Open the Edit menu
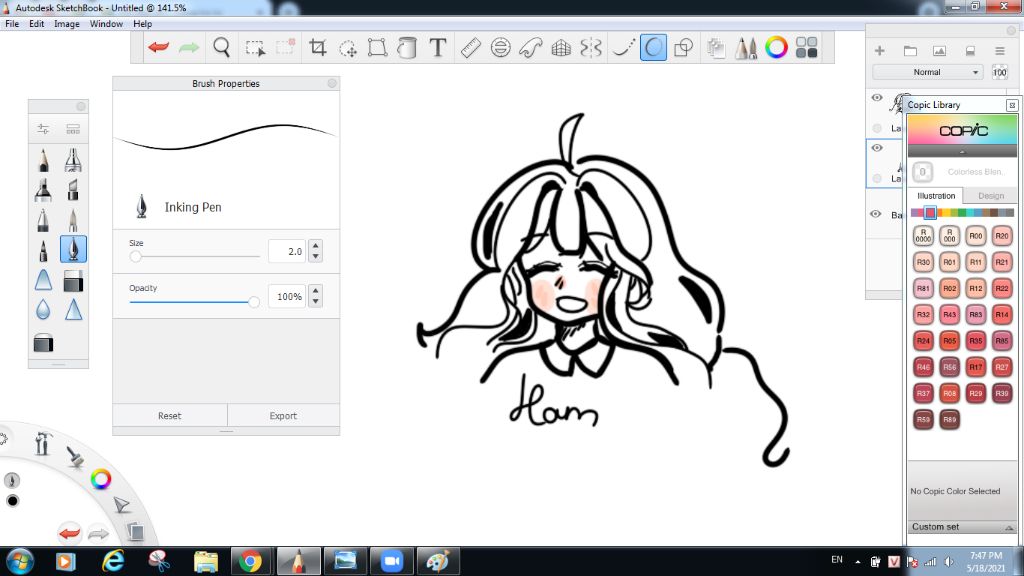 [x=37, y=24]
